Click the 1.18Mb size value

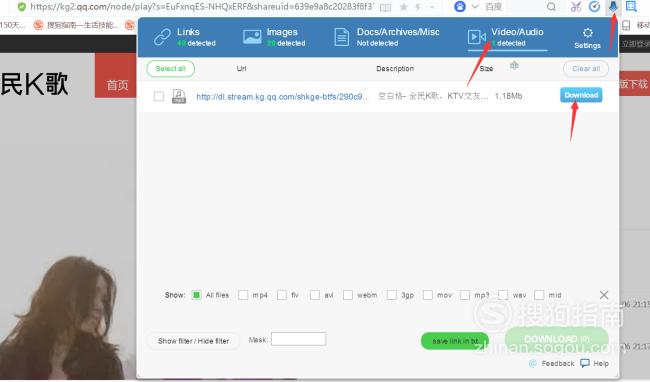(x=509, y=96)
